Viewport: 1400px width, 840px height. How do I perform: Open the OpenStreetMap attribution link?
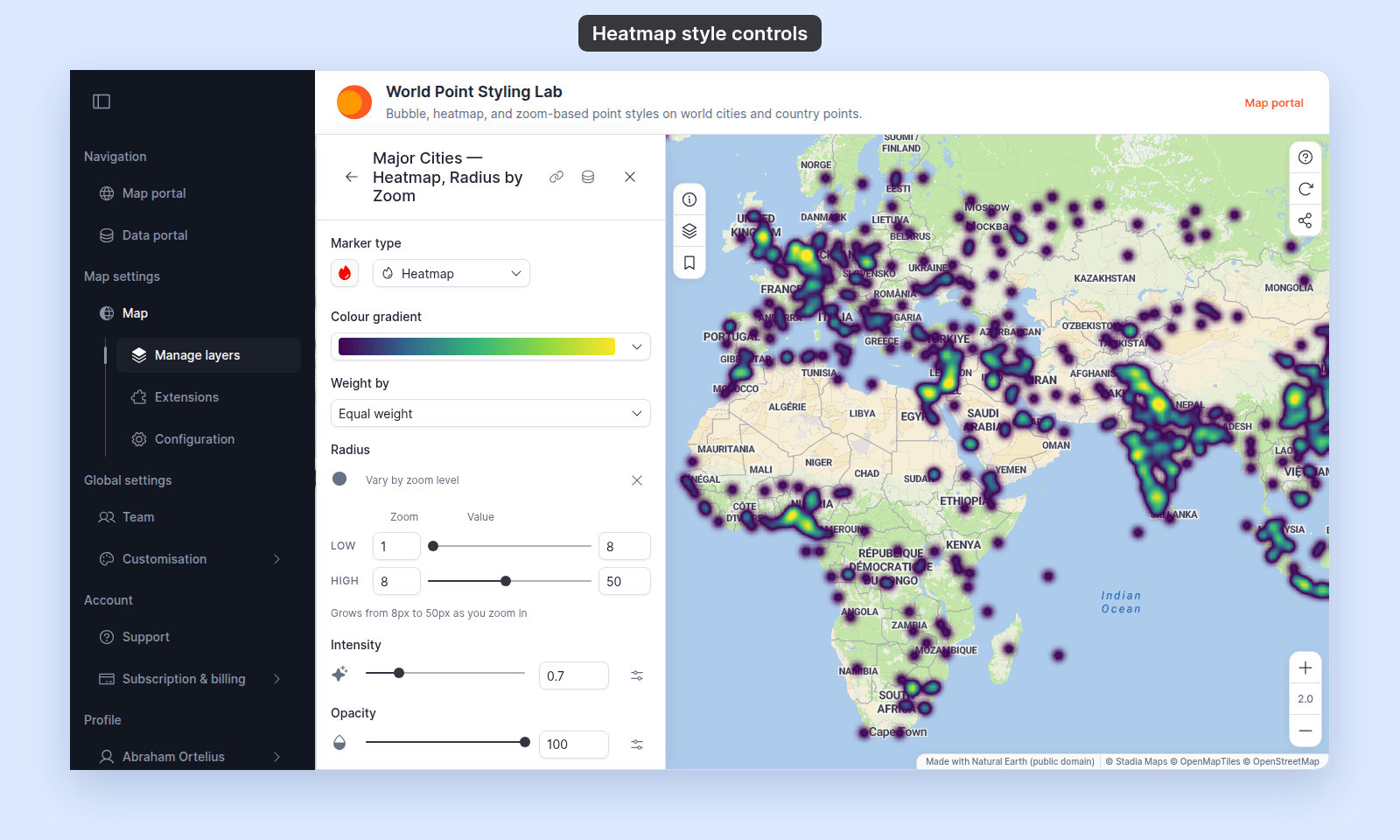pyautogui.click(x=1281, y=761)
